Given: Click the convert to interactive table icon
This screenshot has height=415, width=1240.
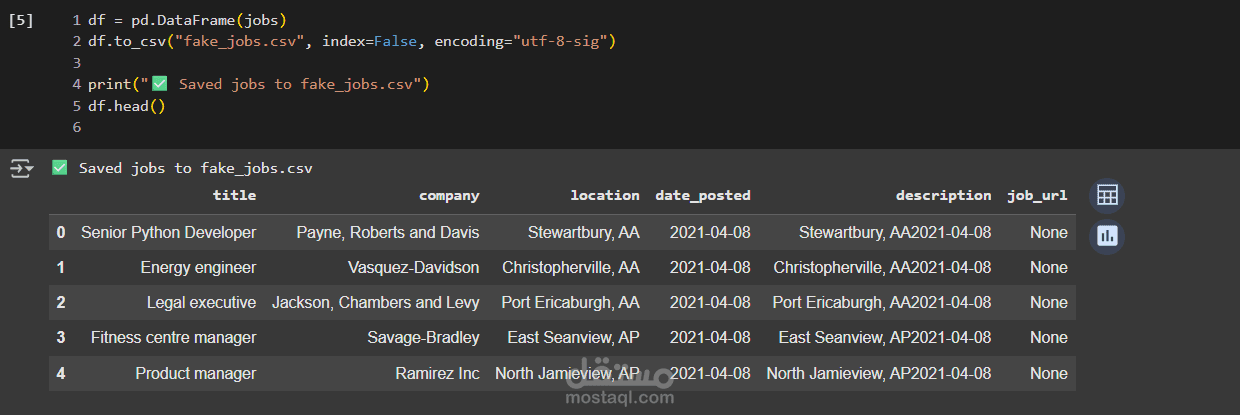Looking at the screenshot, I should coord(1107,196).
